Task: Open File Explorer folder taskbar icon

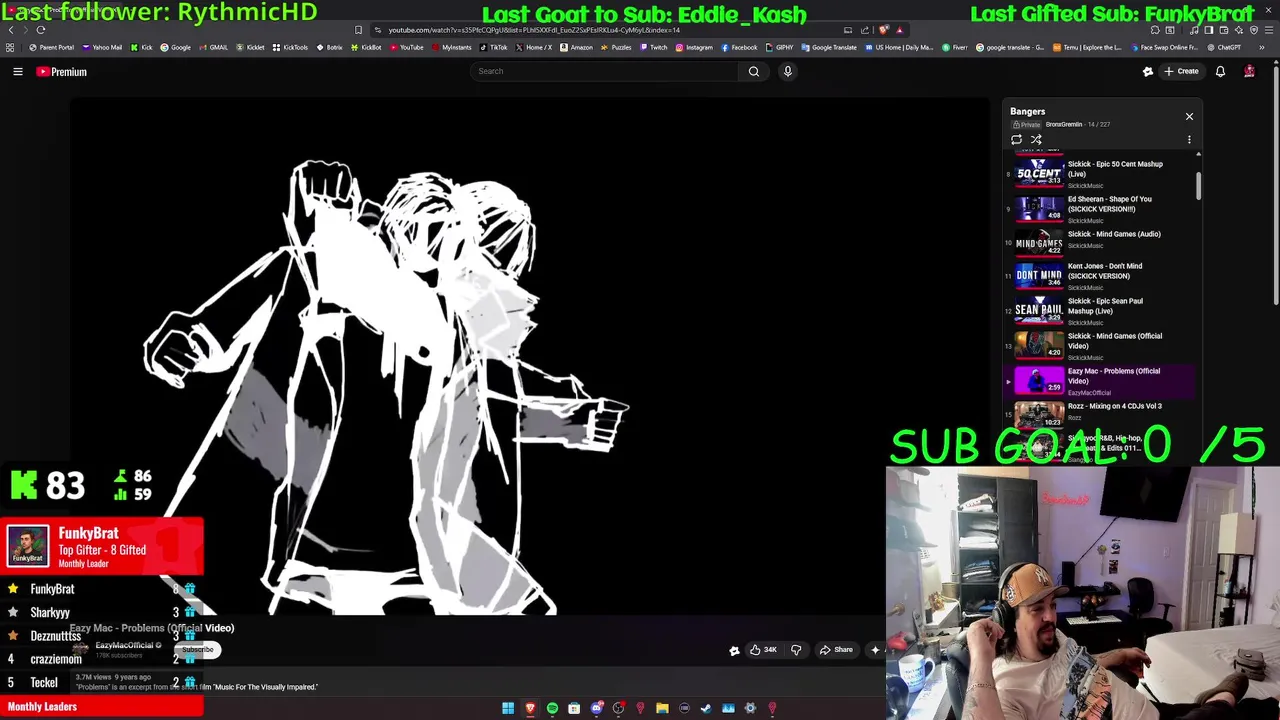Action: [x=662, y=709]
